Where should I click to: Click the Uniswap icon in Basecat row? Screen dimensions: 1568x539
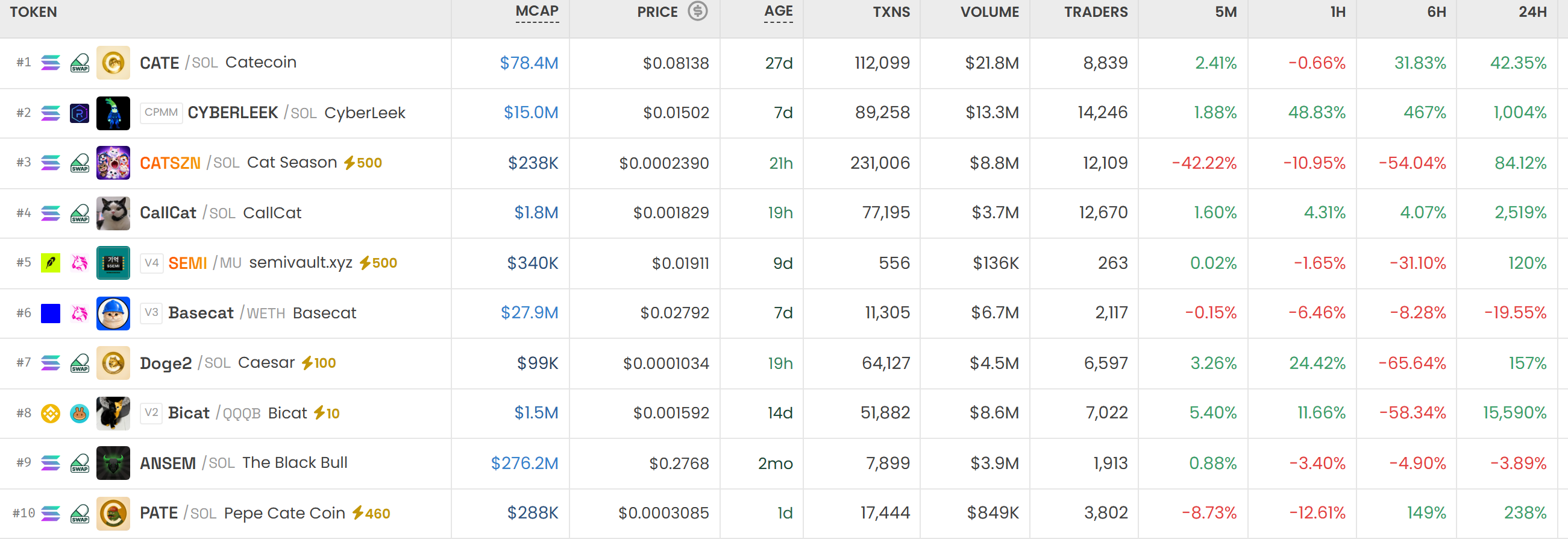click(80, 313)
